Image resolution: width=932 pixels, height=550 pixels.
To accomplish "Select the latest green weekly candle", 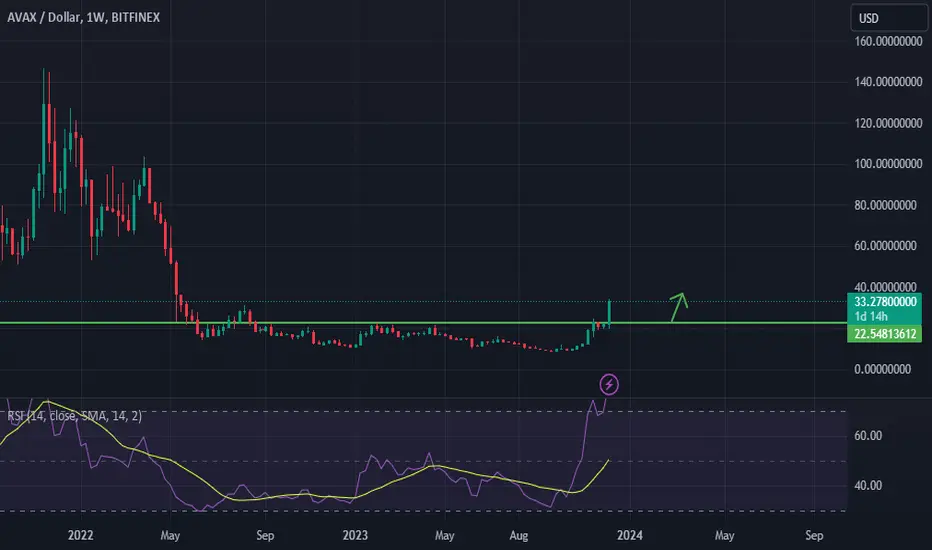I will click(x=609, y=313).
